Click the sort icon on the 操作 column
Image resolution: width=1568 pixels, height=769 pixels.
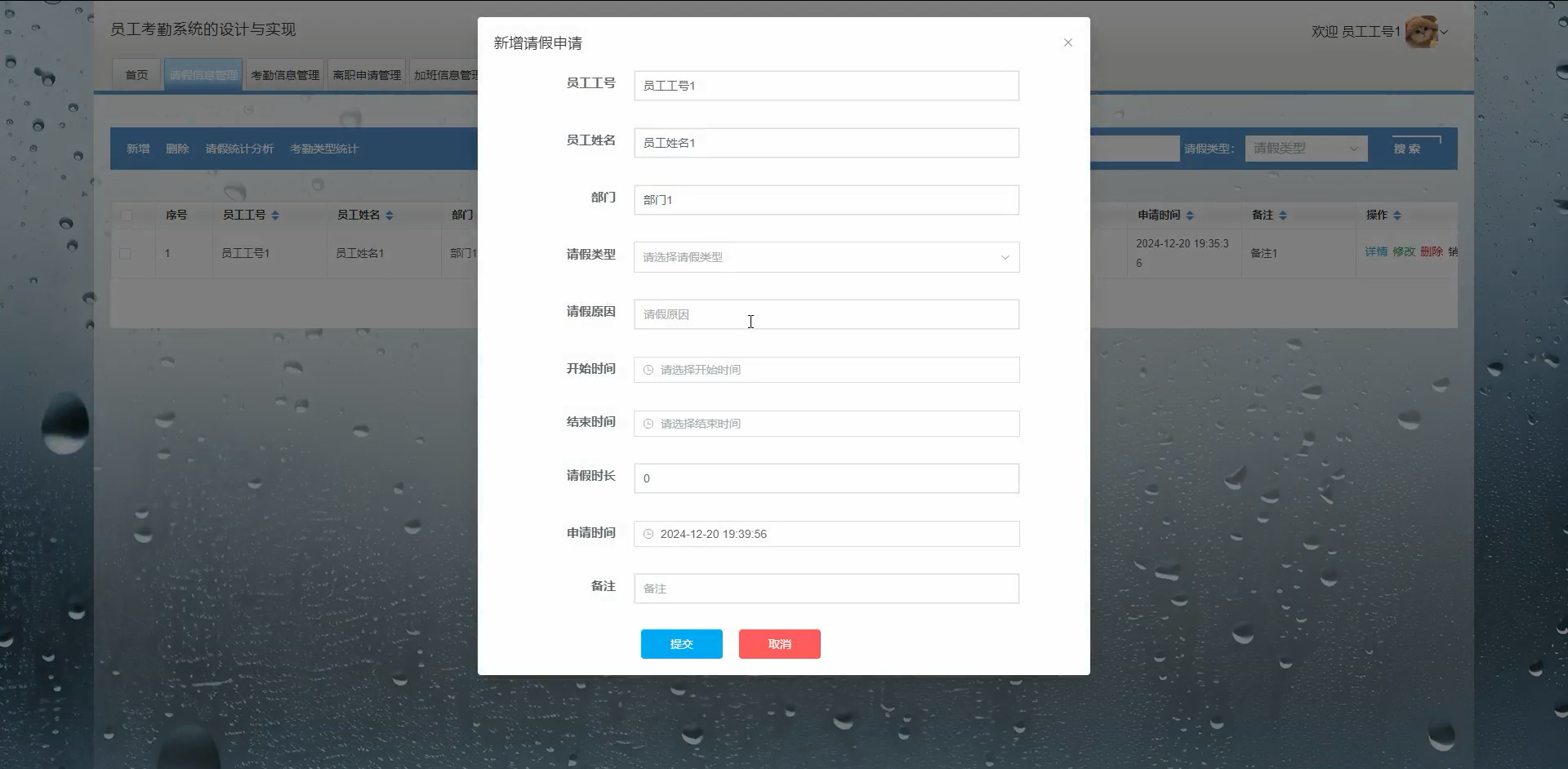(x=1398, y=215)
